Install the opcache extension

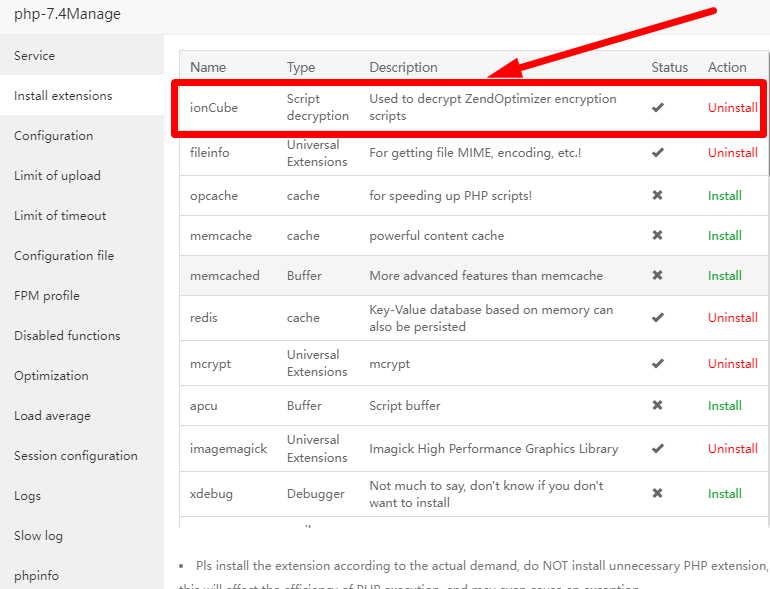725,196
